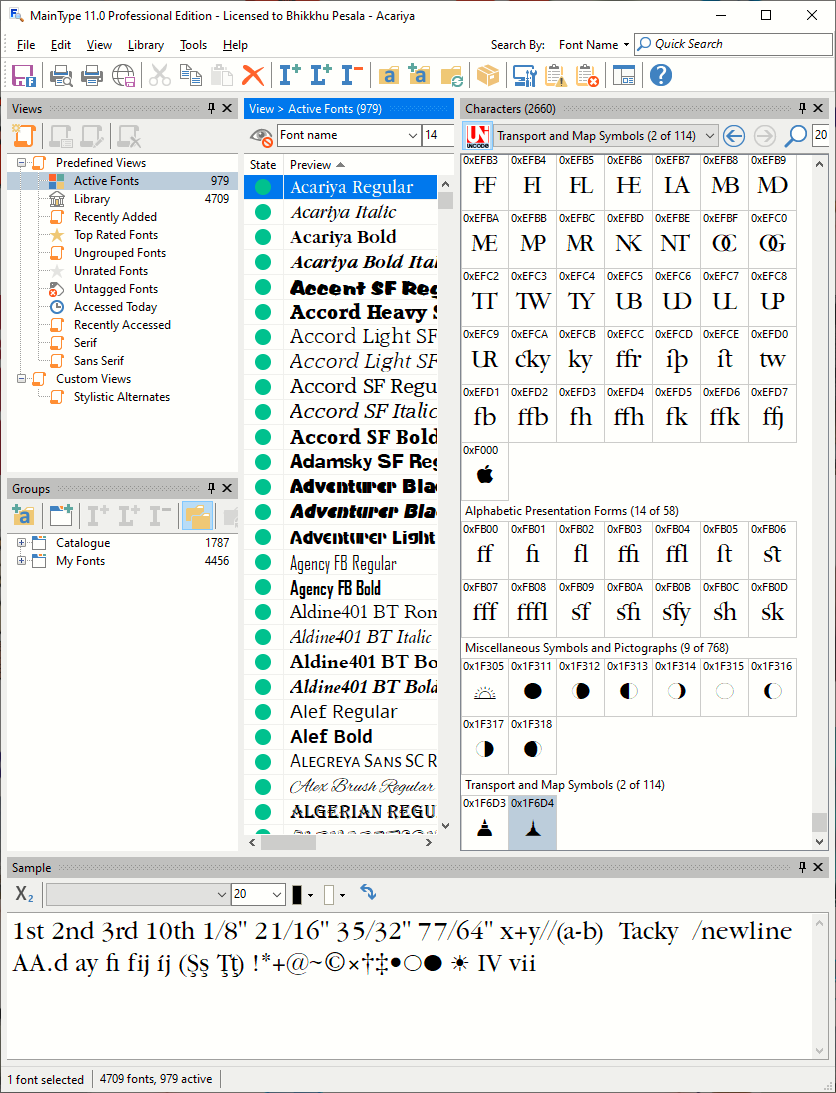Screen dimensions: 836x1093
Task: Go back with the left arrow in Characters
Action: [734, 136]
